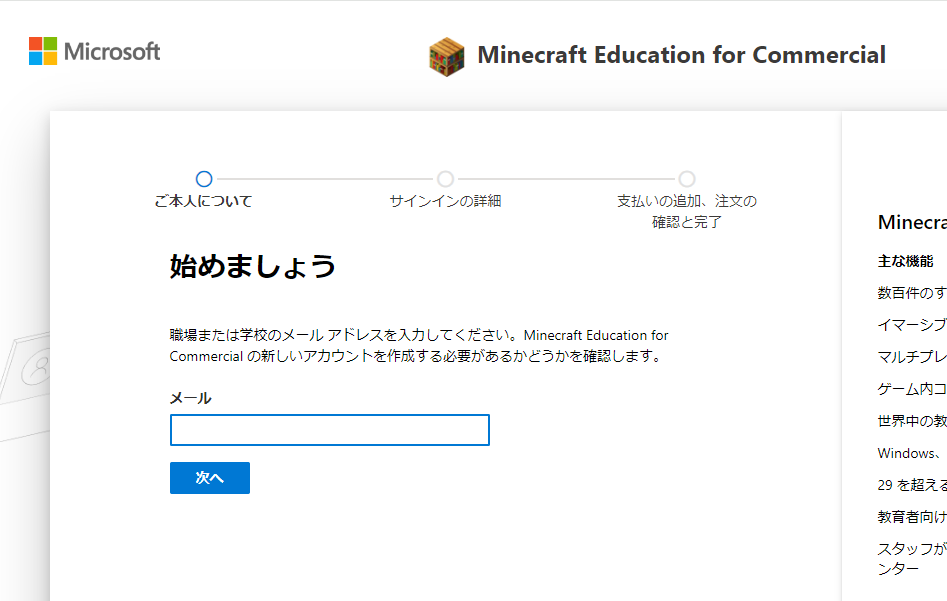947x601 pixels.
Task: Select the ご本人について step circle
Action: click(x=204, y=179)
